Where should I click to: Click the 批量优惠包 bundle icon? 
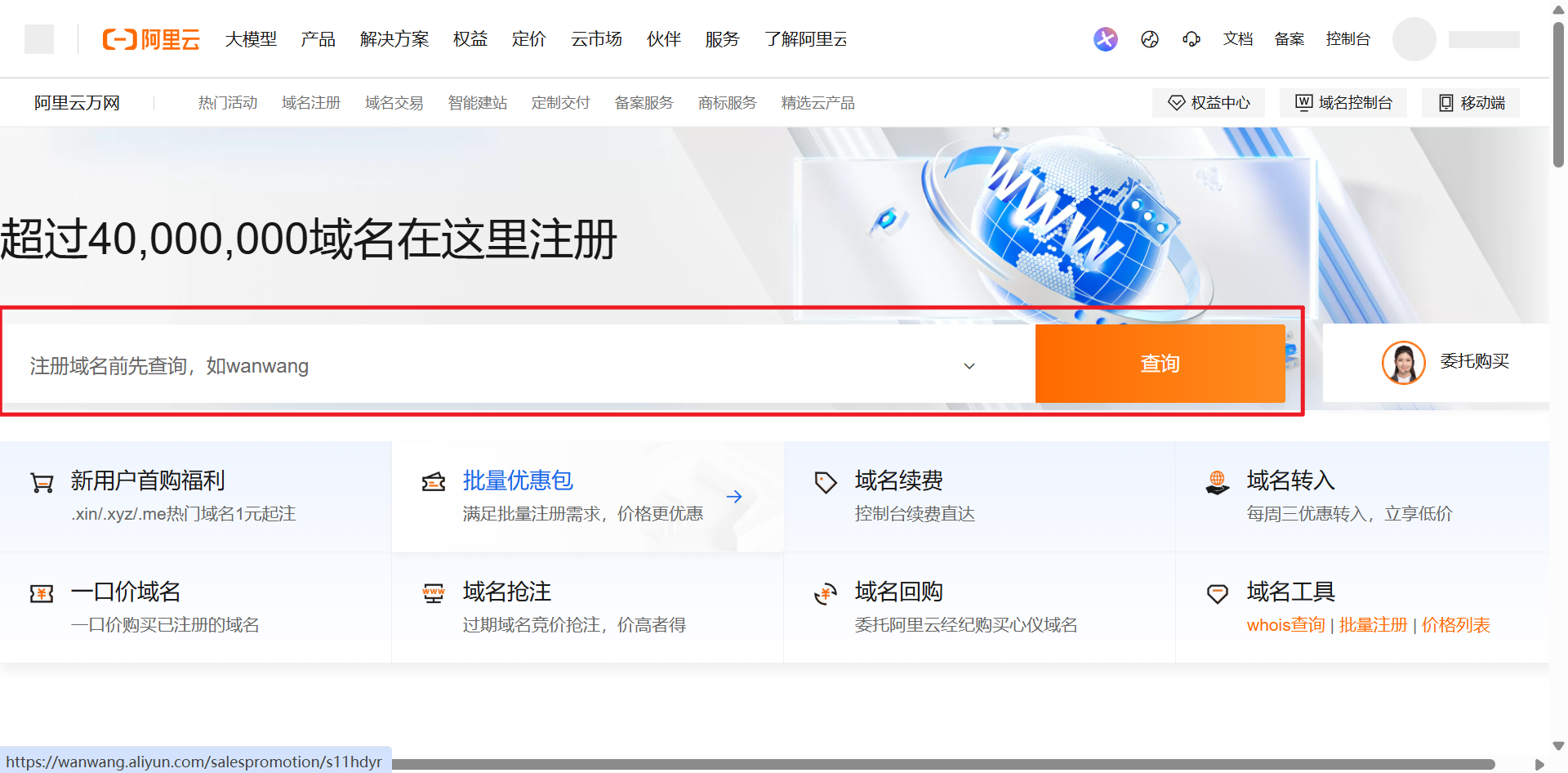point(434,482)
